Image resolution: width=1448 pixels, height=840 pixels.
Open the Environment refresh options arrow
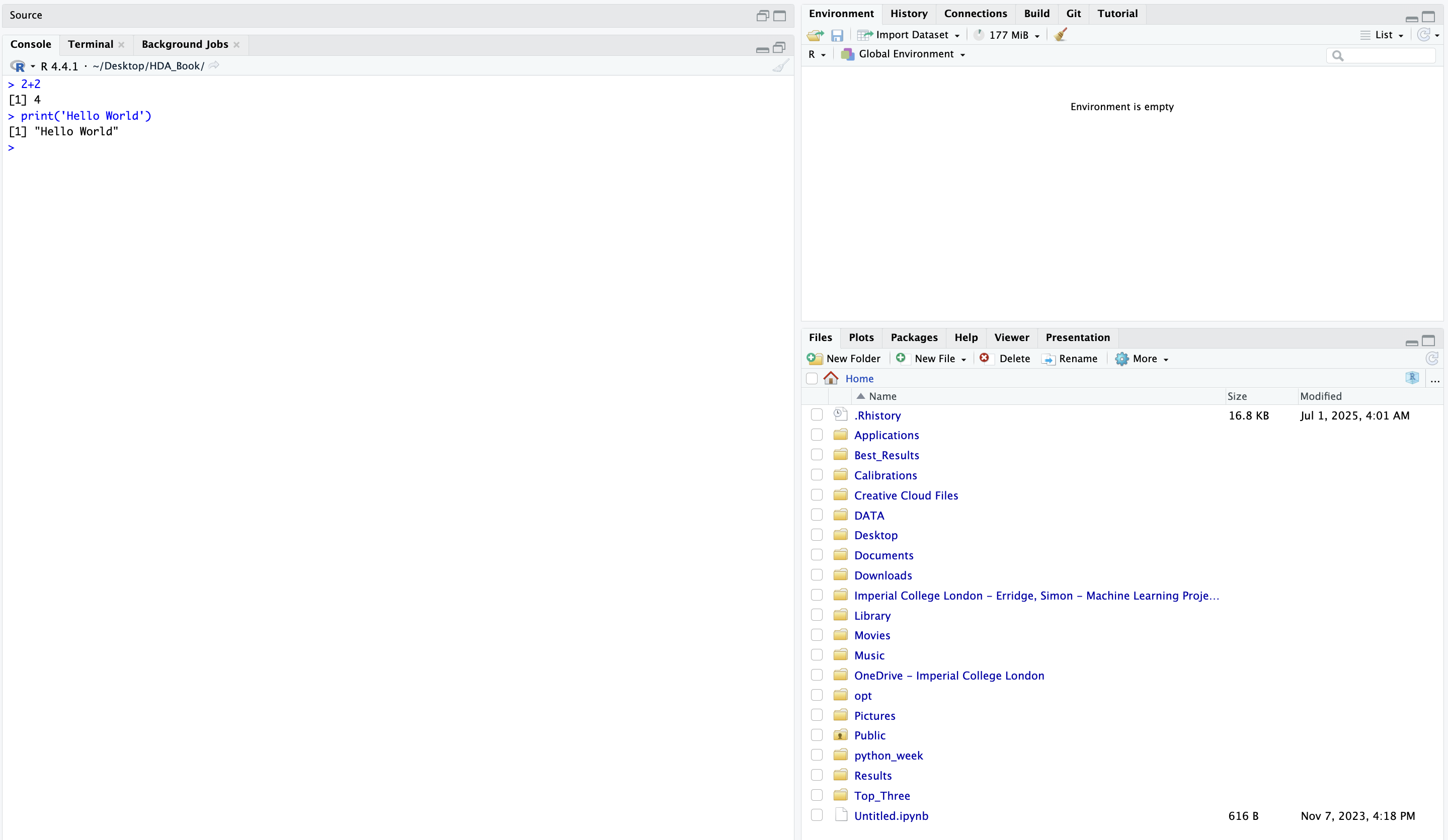1436,36
